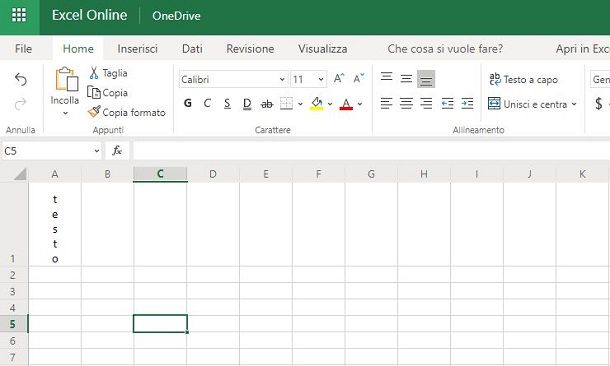The image size is (610, 366).
Task: Align text left
Action: [386, 103]
